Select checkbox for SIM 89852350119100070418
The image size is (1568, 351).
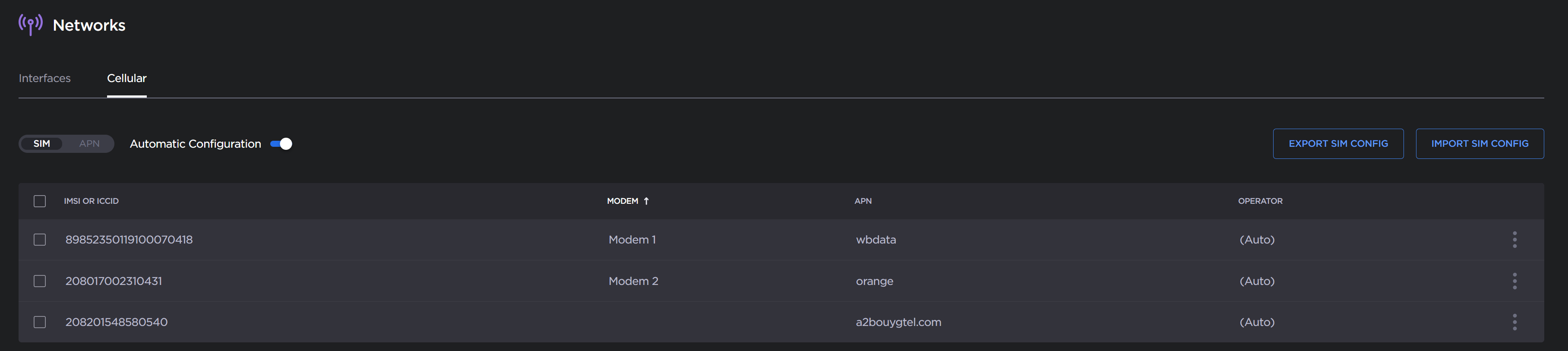[40, 240]
